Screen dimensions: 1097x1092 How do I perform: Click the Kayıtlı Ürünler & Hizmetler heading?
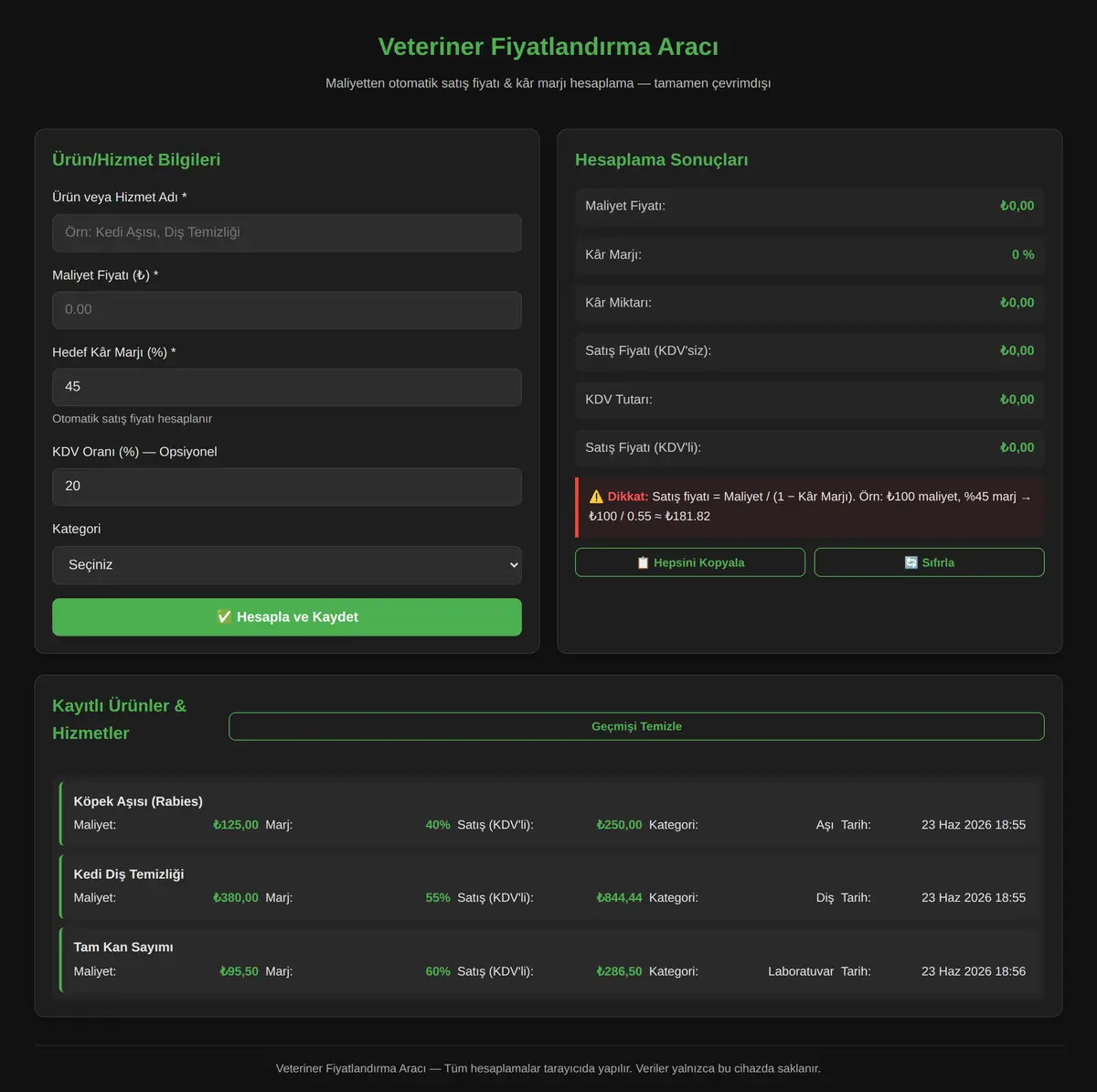(x=119, y=720)
